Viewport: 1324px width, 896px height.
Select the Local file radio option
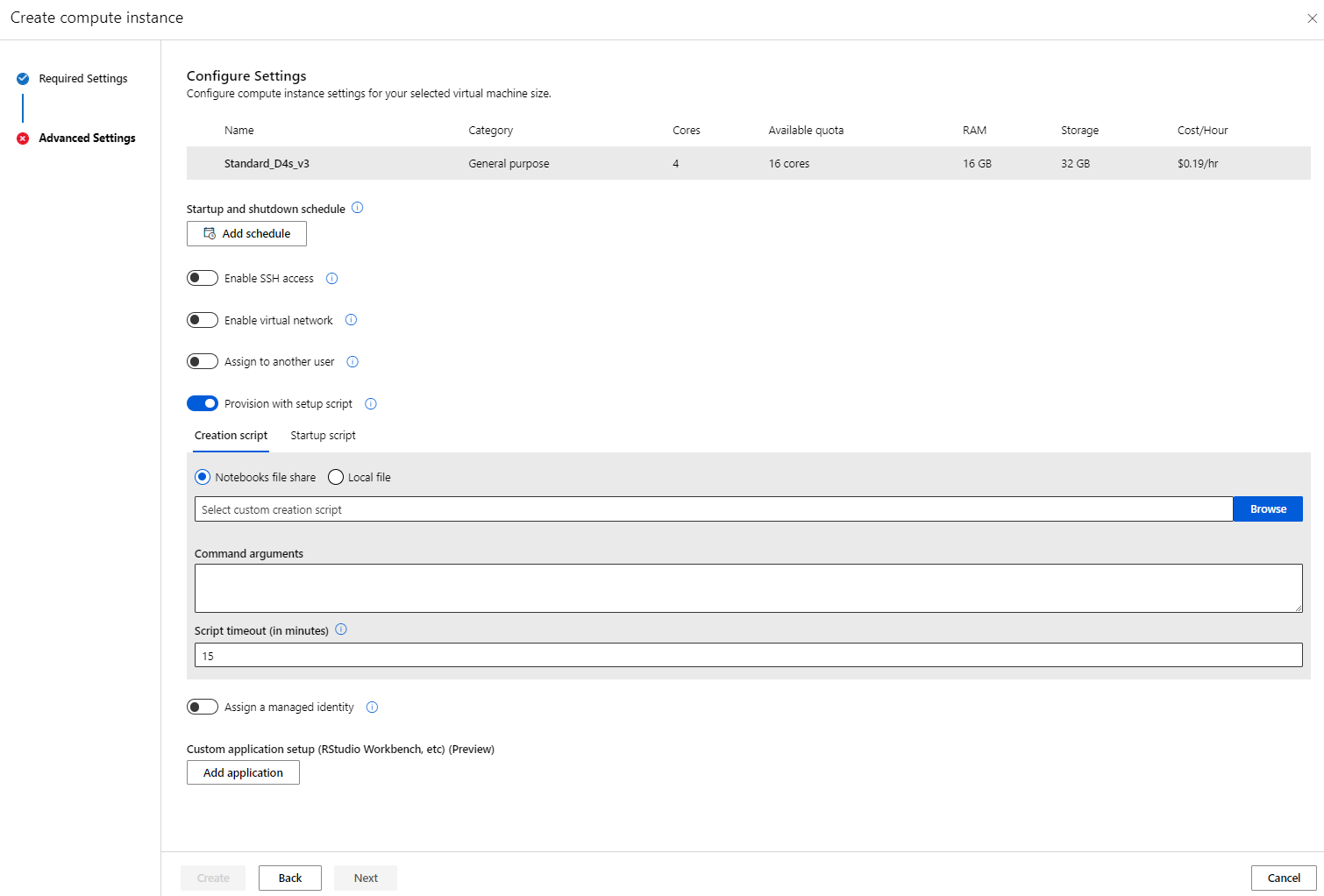(336, 478)
